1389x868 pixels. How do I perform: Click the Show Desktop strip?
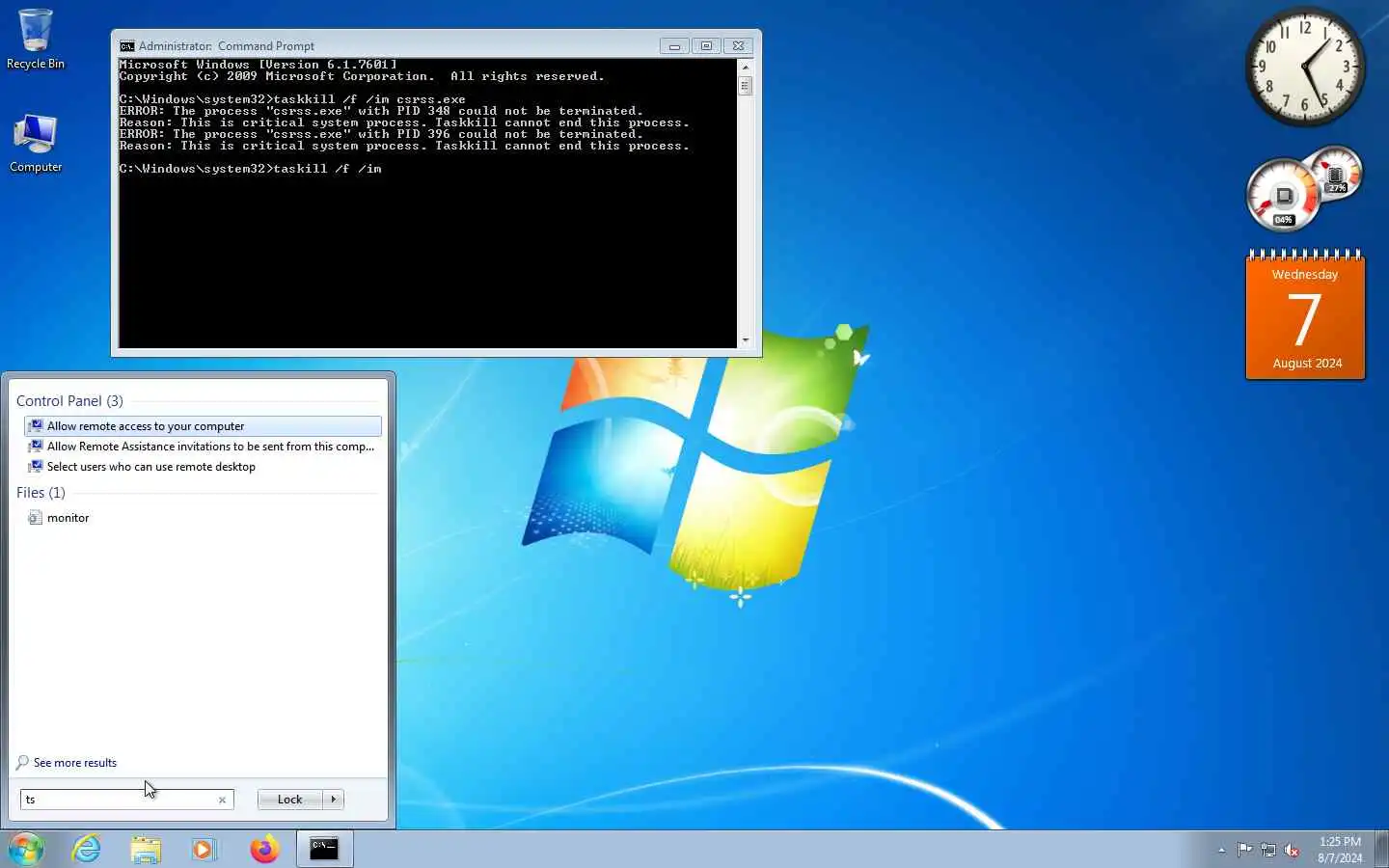click(1381, 849)
